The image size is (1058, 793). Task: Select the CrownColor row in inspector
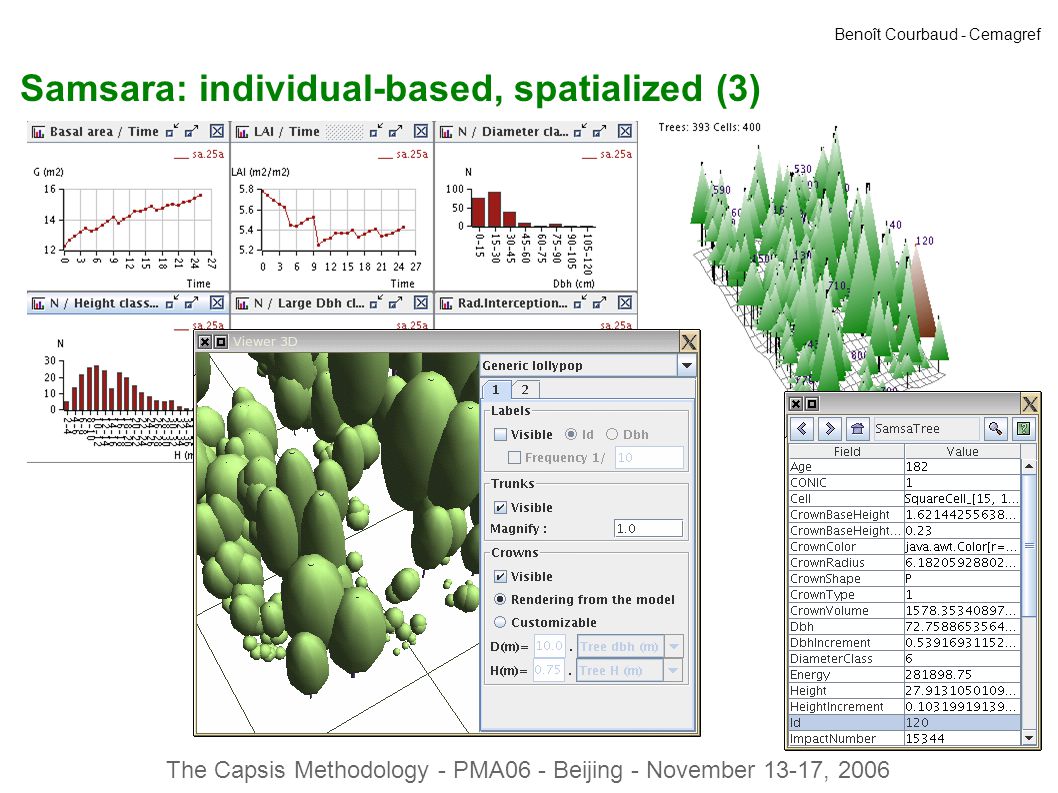coord(905,547)
